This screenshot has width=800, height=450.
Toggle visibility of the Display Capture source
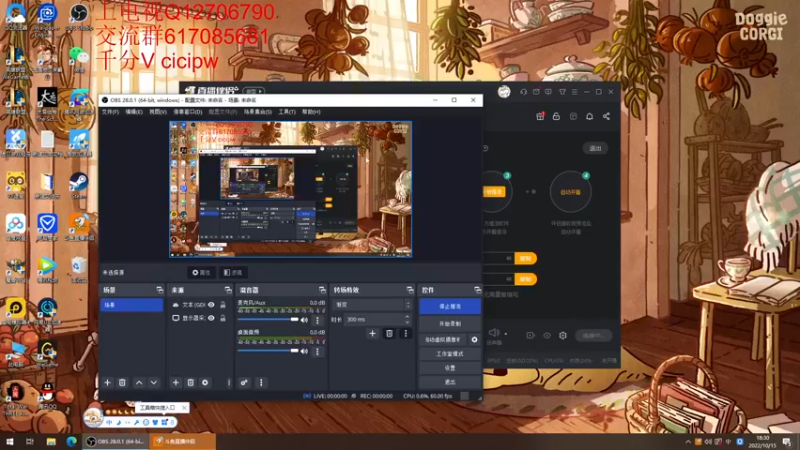pyautogui.click(x=211, y=318)
